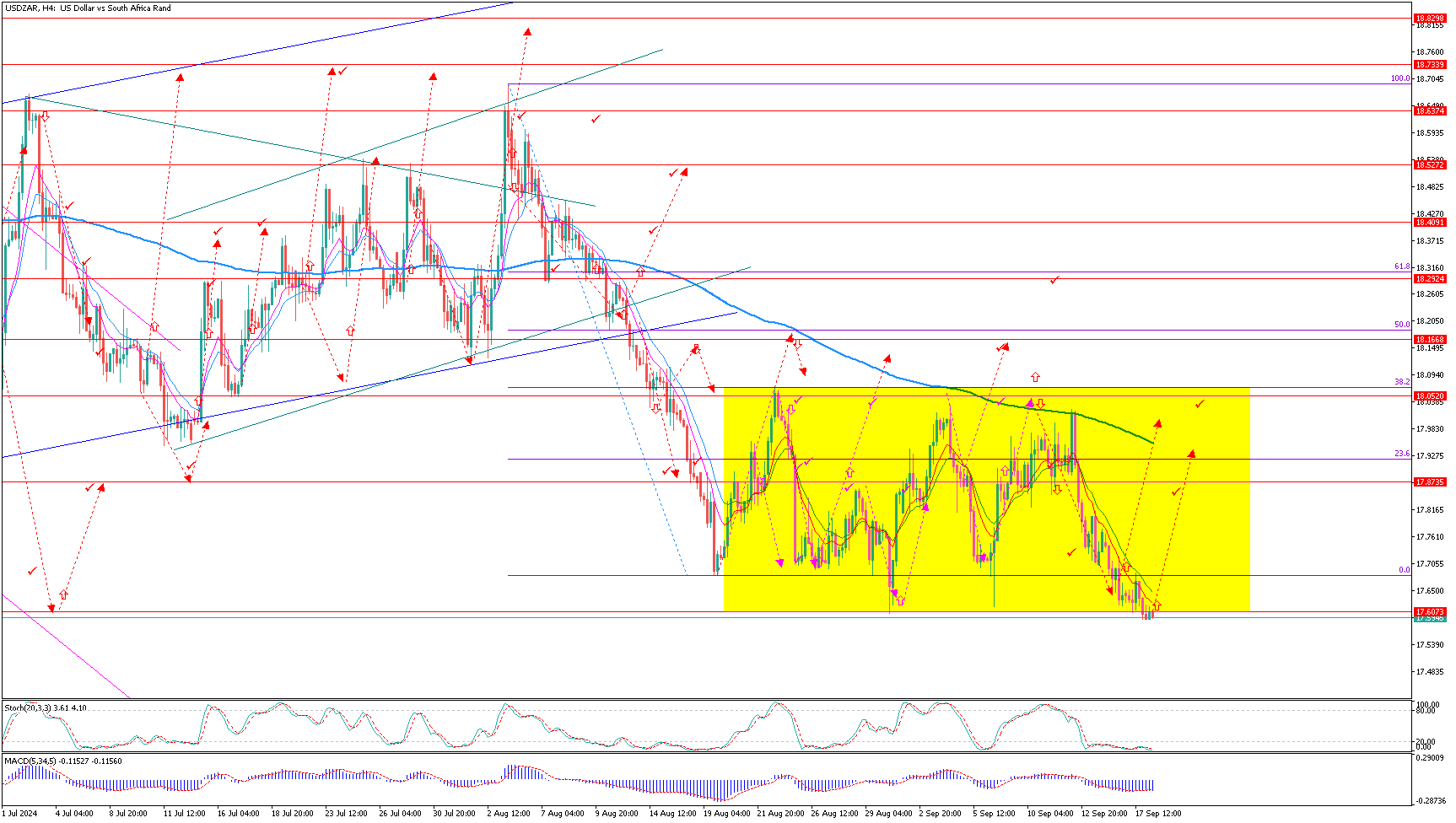Click the 29 Aug 04:00 time label
The height and width of the screenshot is (823, 1456).
889,814
